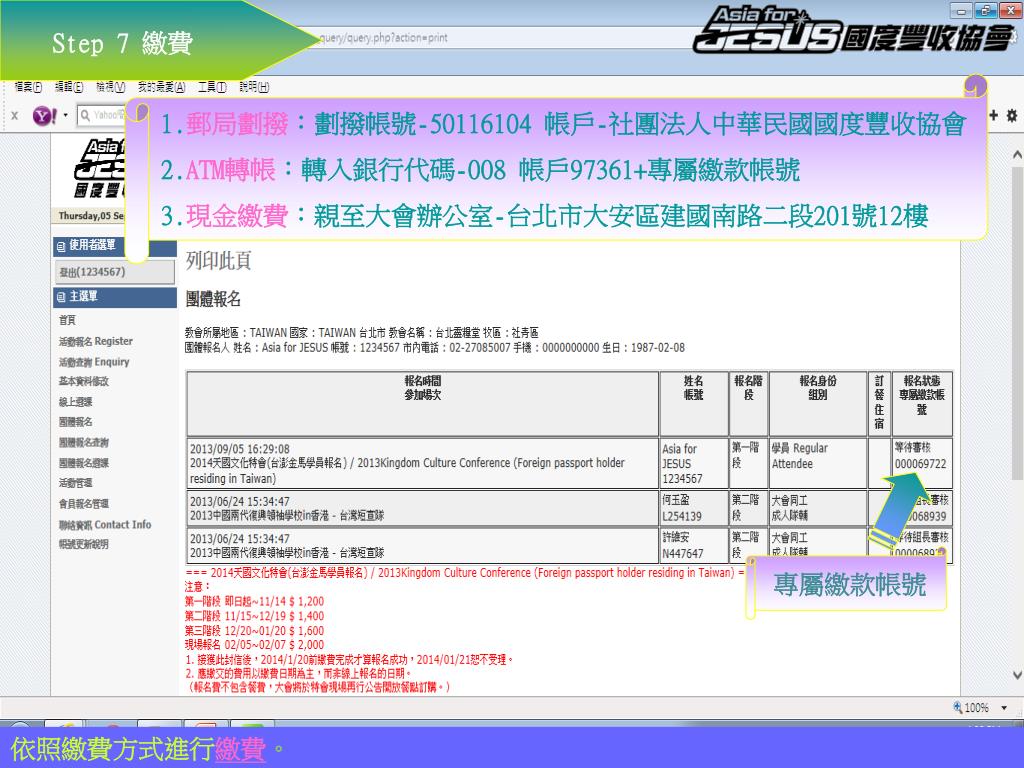
Task: Go to 聯絡資訊 Contact Info page
Action: coord(104,524)
